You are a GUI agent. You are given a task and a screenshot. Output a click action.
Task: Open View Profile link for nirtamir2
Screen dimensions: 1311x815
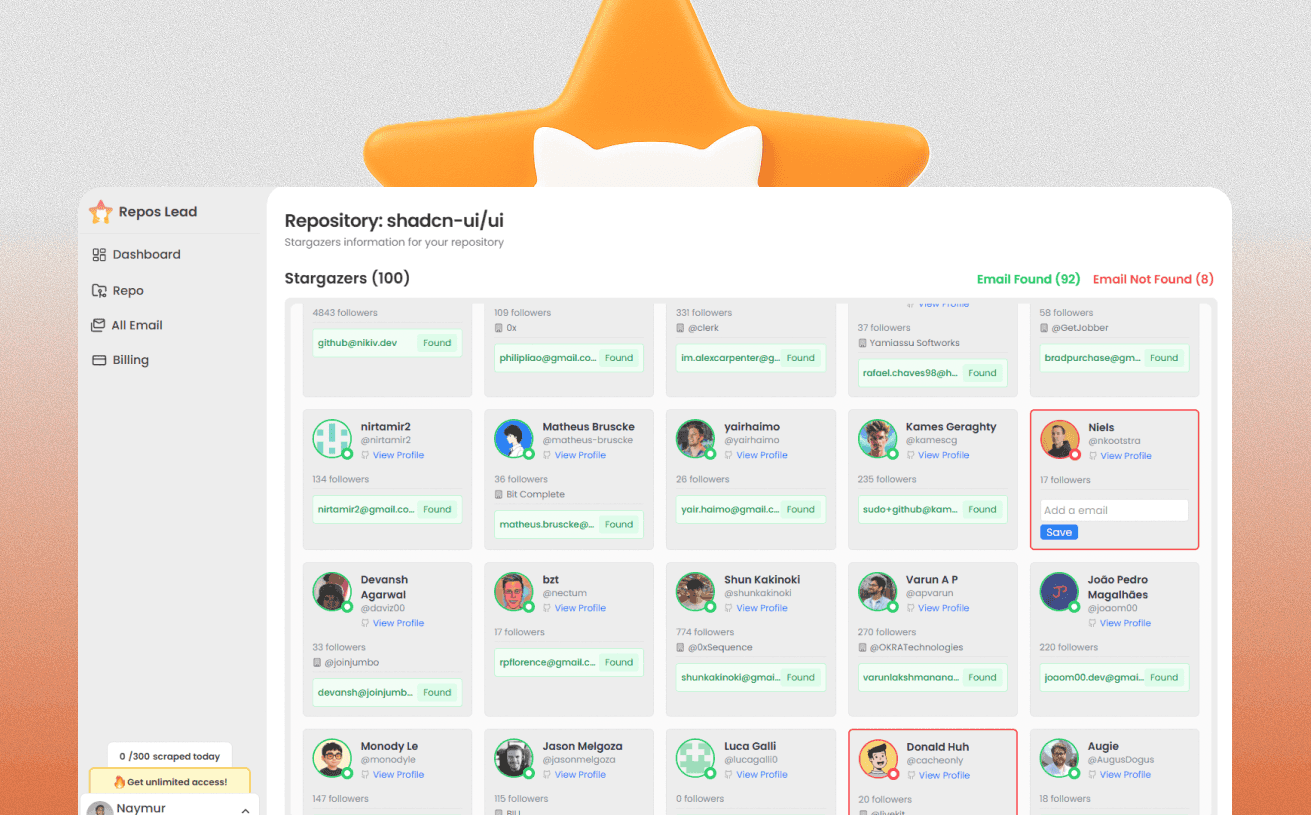pos(398,455)
